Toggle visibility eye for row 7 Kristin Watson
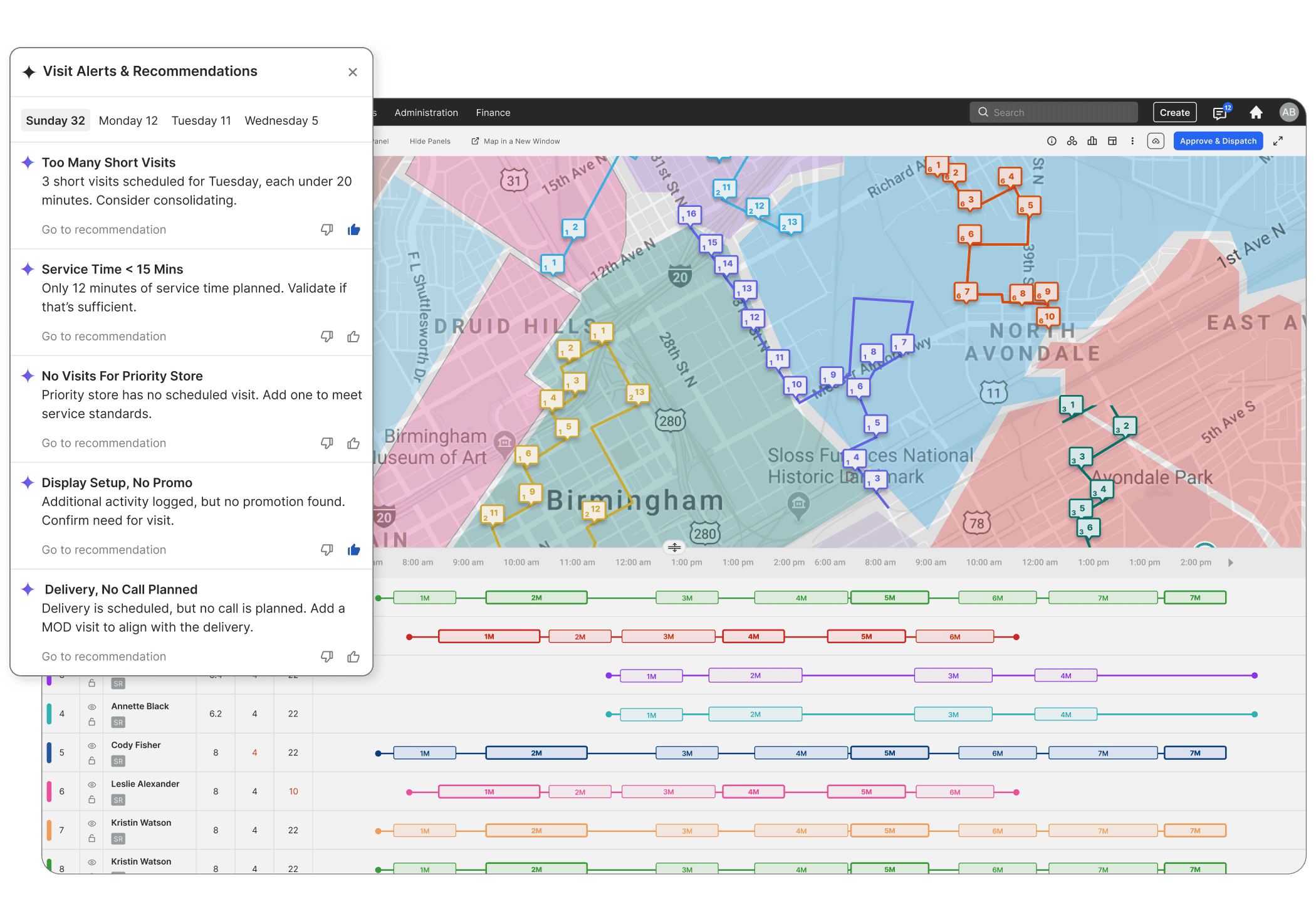Viewport: 1316px width, 899px height. coord(92,823)
